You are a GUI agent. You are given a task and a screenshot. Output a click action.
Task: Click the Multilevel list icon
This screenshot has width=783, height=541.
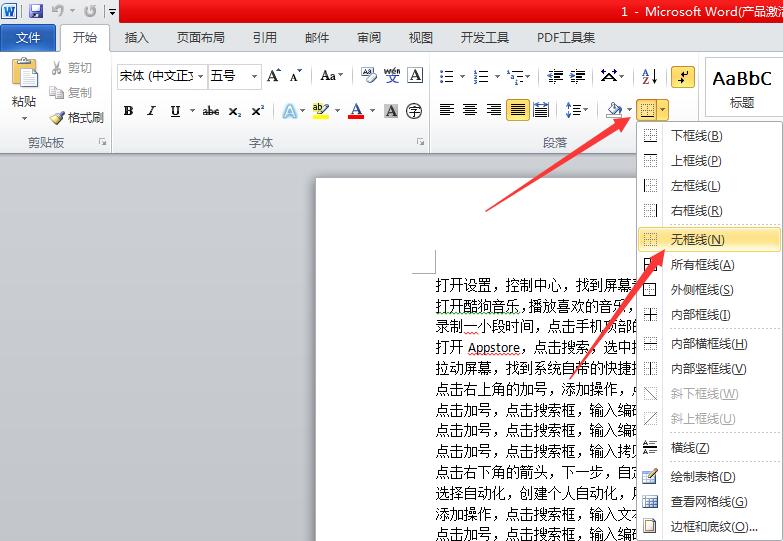pos(515,76)
